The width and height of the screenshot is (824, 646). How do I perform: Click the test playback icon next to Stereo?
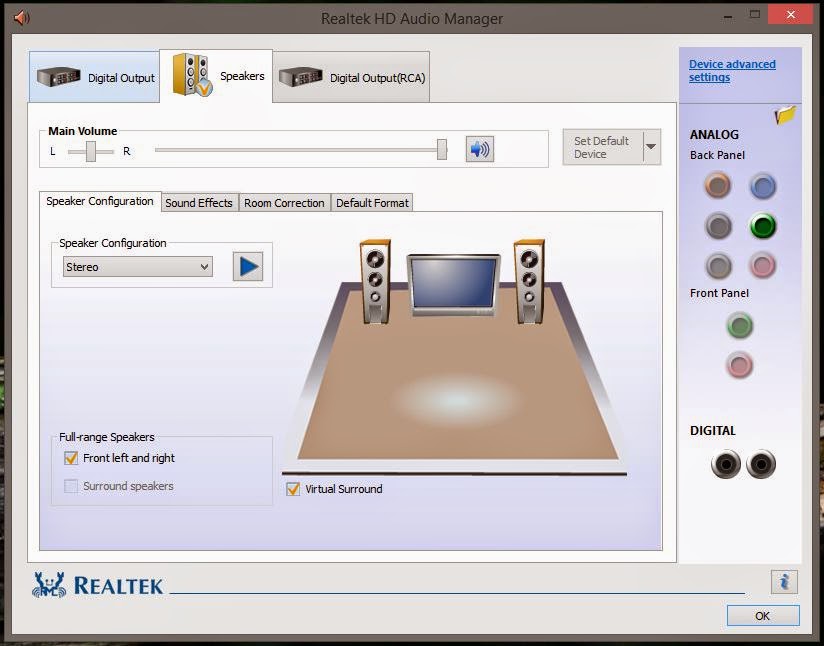click(x=247, y=266)
